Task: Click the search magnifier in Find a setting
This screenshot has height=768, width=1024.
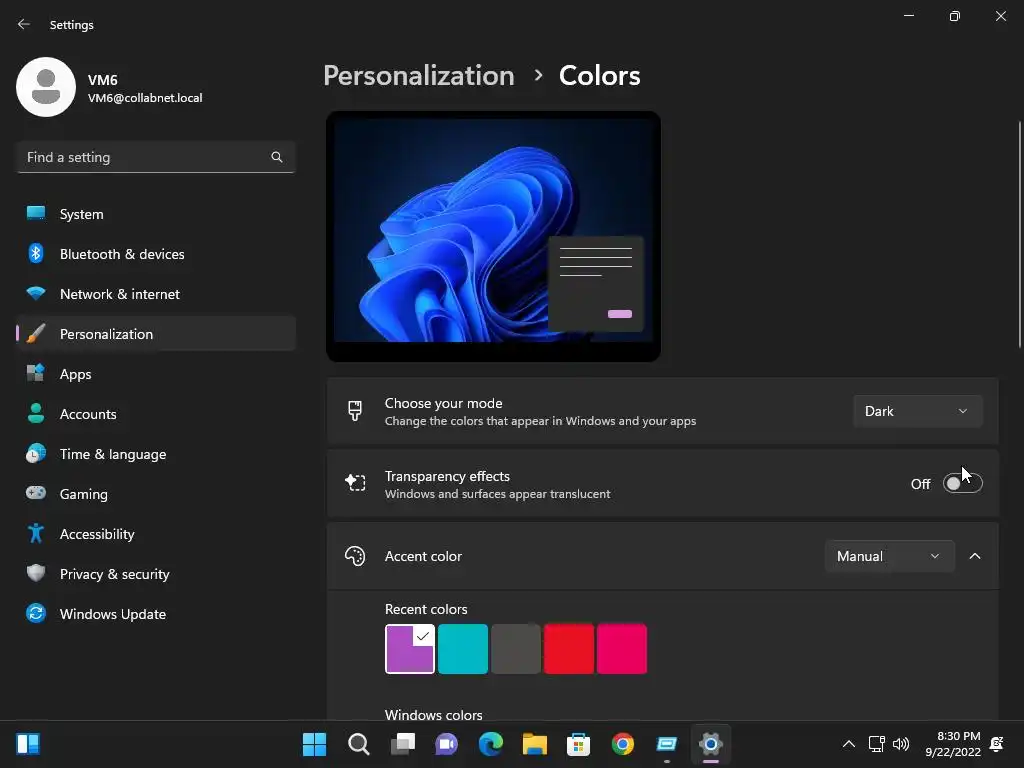Action: [277, 157]
